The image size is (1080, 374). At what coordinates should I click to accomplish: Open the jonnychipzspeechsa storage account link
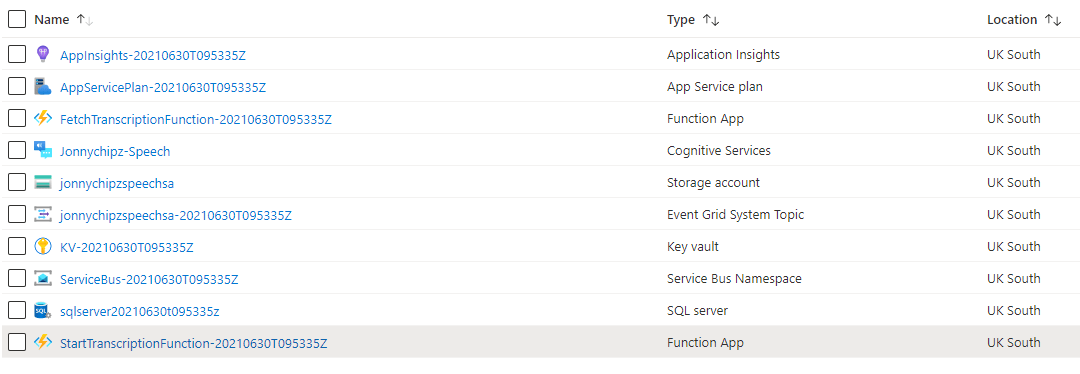[117, 183]
